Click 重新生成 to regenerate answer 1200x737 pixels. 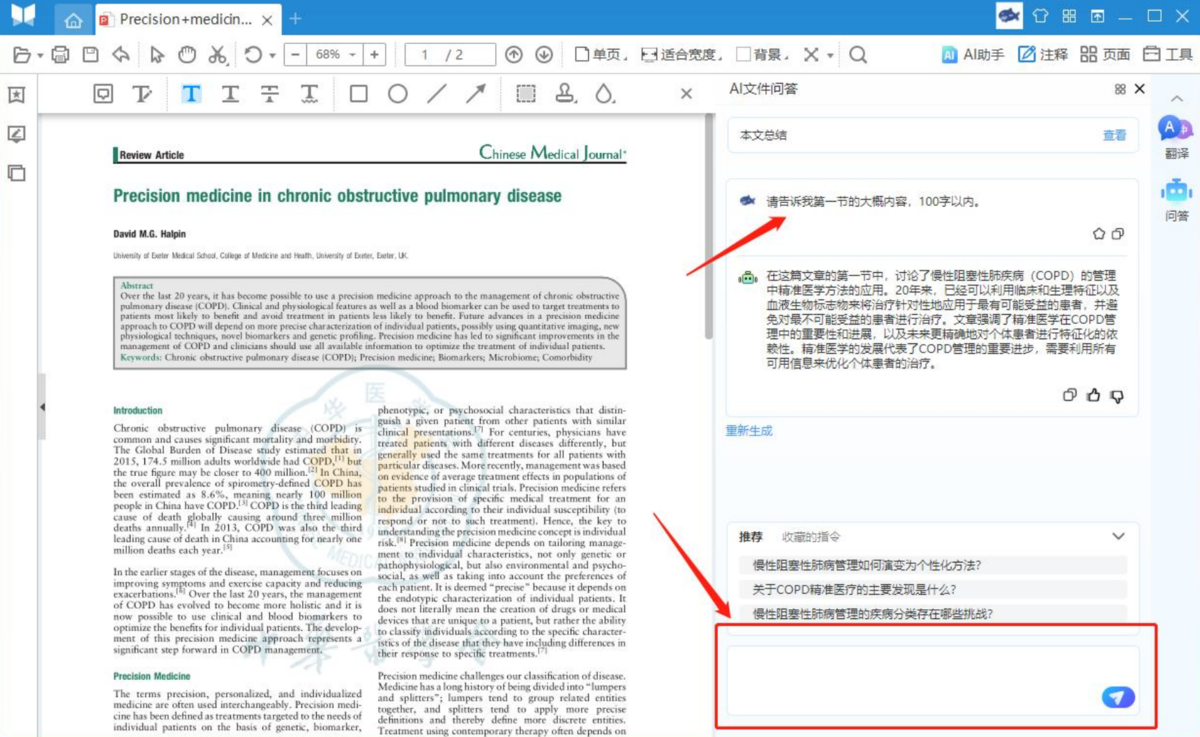pos(749,431)
